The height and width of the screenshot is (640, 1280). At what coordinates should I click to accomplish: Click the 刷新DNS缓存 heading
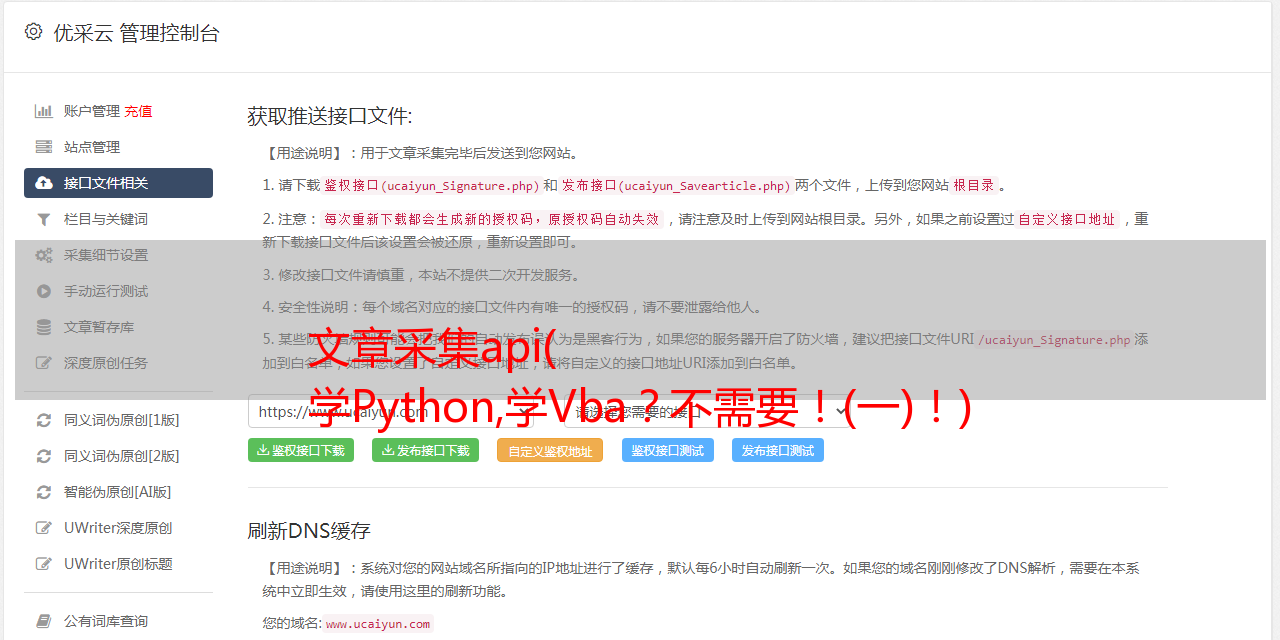pyautogui.click(x=309, y=530)
